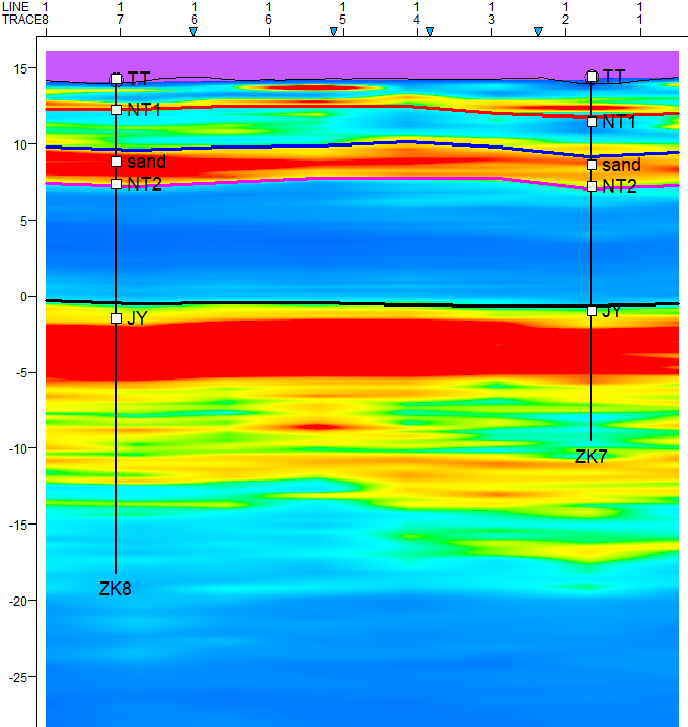Click the purple top layer band
Viewport: 688px width, 727px height.
click(350, 65)
